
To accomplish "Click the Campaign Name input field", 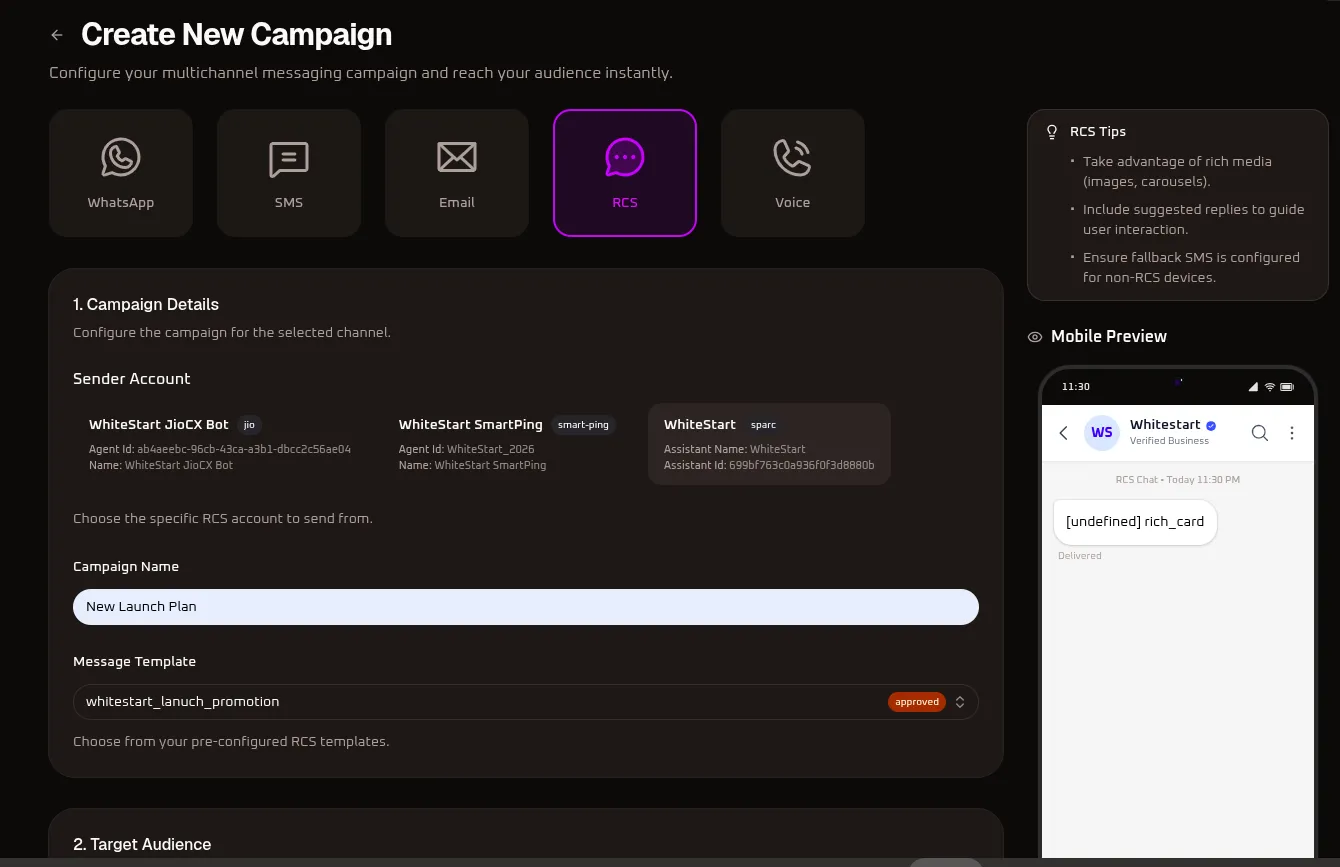I will tap(526, 607).
